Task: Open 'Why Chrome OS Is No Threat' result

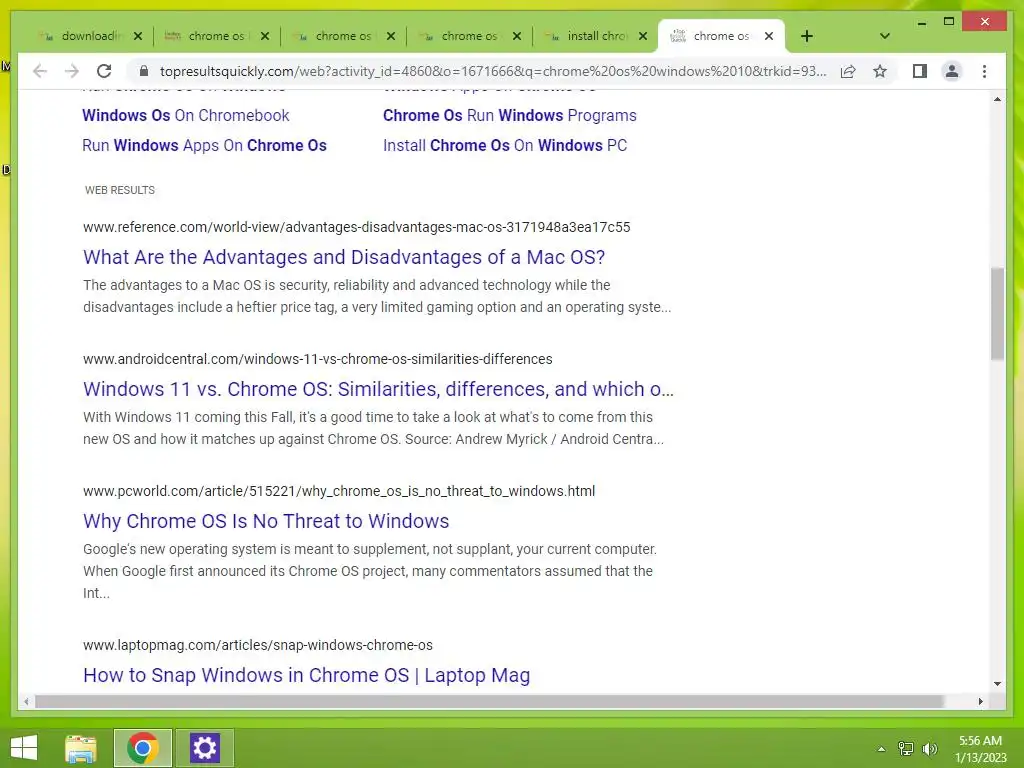Action: 266,521
